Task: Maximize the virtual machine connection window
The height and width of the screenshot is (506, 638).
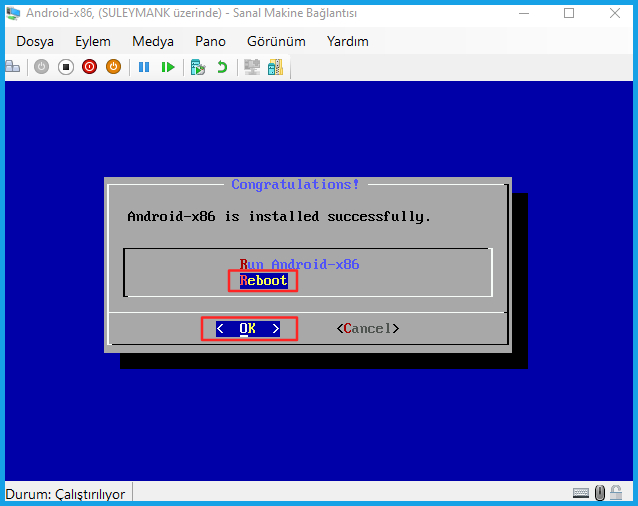Action: (x=569, y=13)
